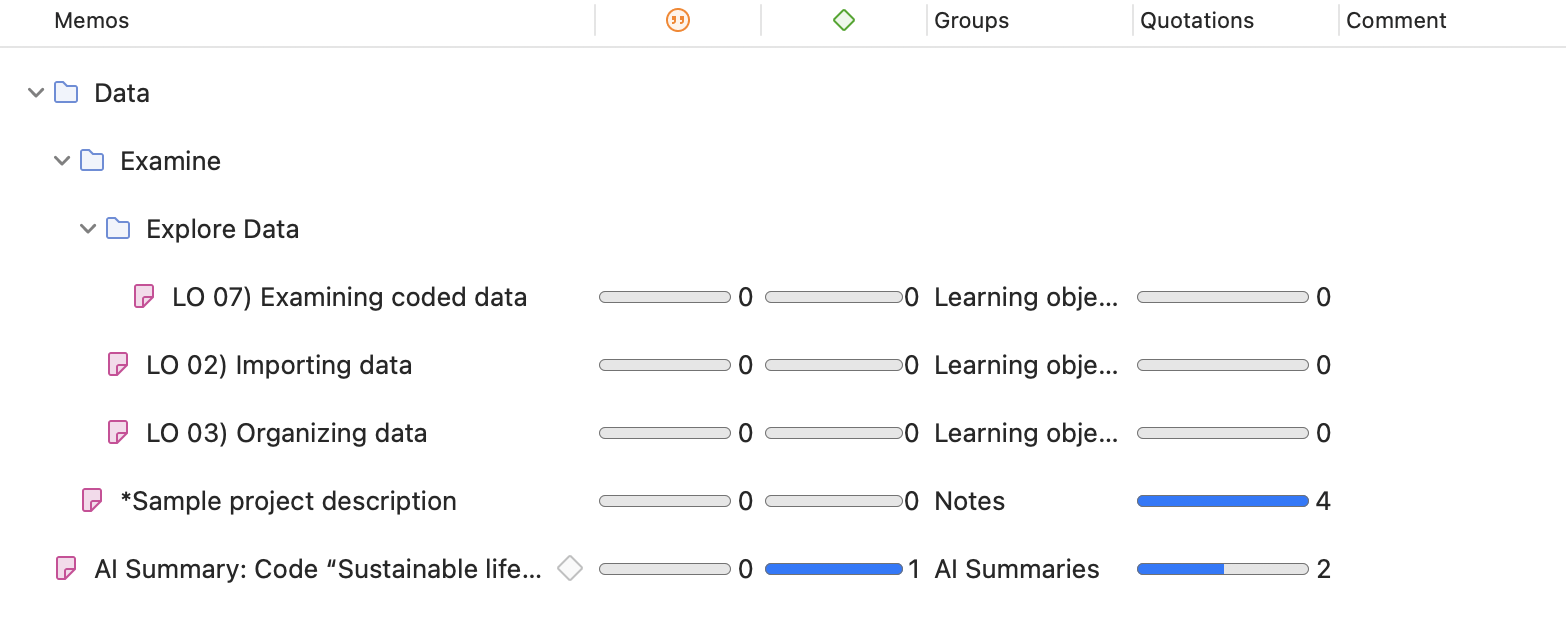Click the Examine folder icon
This screenshot has height=622, width=1566.
tap(92, 161)
